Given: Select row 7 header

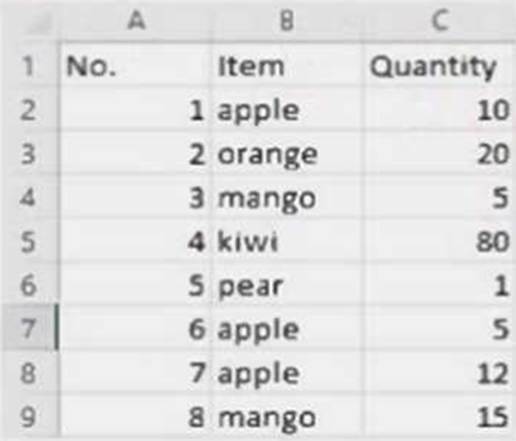Looking at the screenshot, I should coord(30,328).
